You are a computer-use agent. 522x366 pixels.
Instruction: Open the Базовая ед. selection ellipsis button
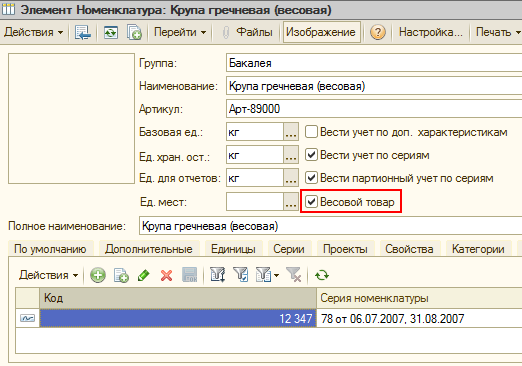[x=291, y=132]
